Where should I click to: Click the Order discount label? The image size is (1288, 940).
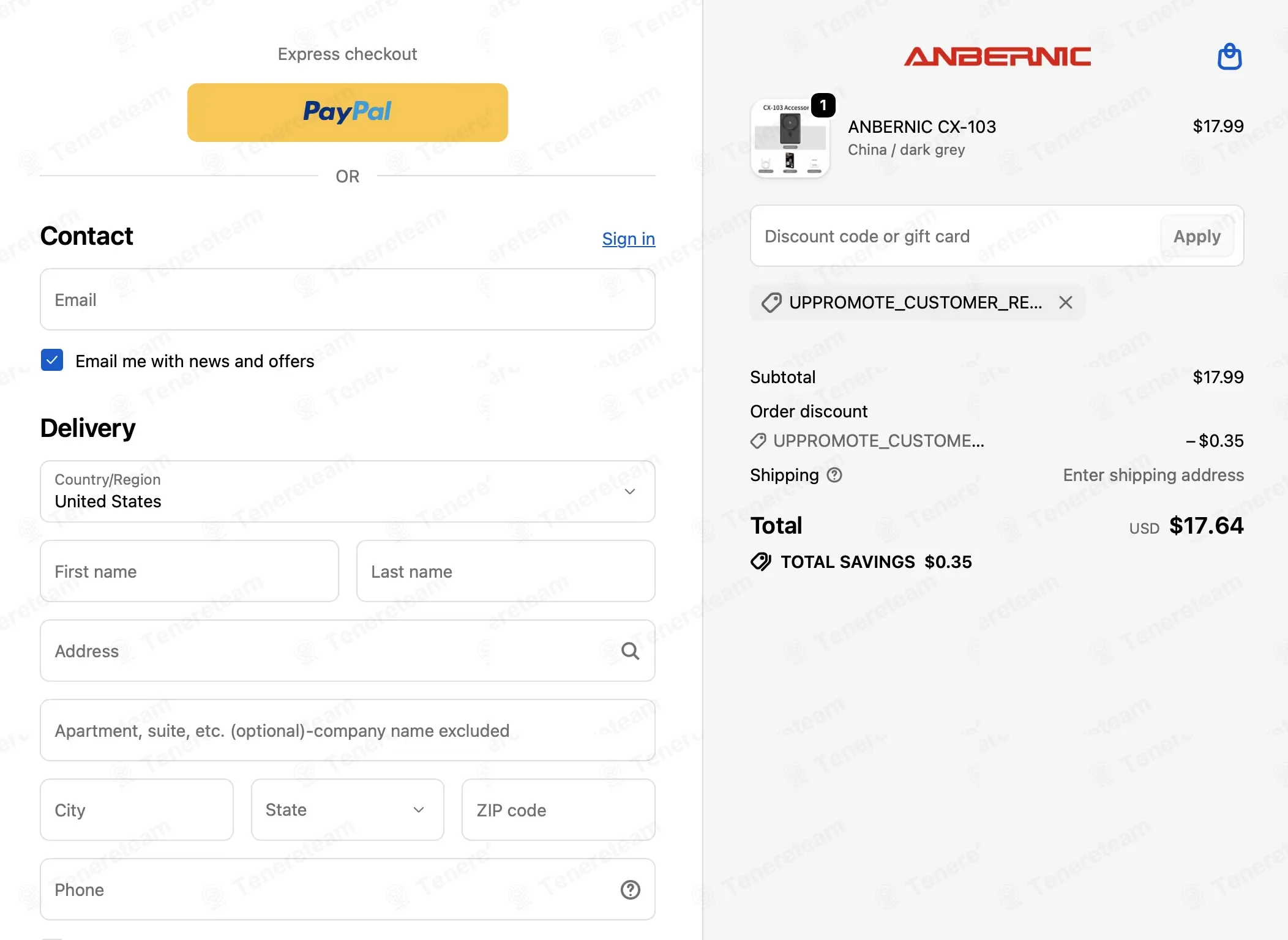(x=809, y=411)
